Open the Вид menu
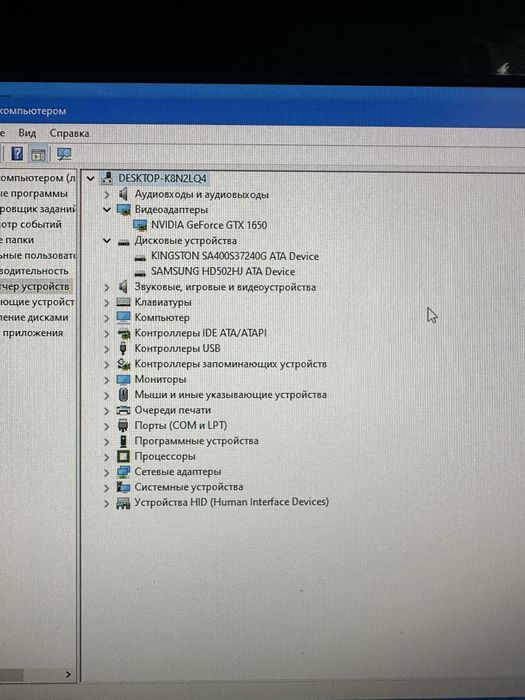The image size is (525, 700). click(x=27, y=133)
